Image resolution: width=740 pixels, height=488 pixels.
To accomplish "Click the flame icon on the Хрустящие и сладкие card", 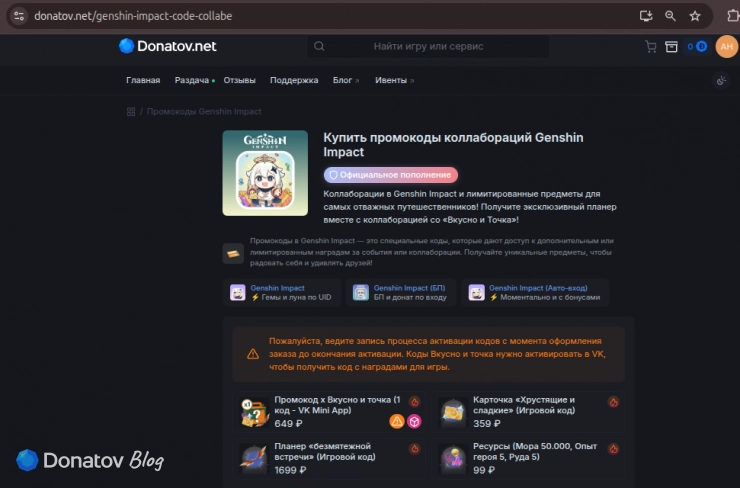I will point(613,402).
